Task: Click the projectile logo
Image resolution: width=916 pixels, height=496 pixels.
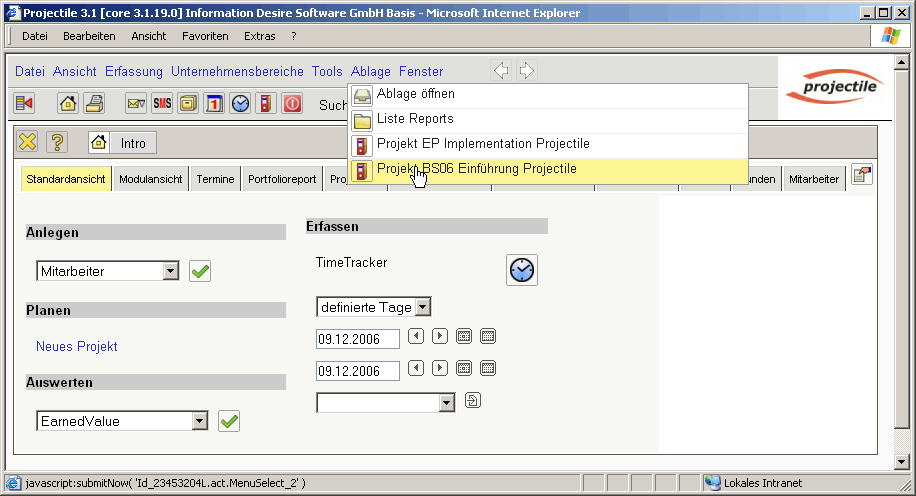Action: click(836, 87)
